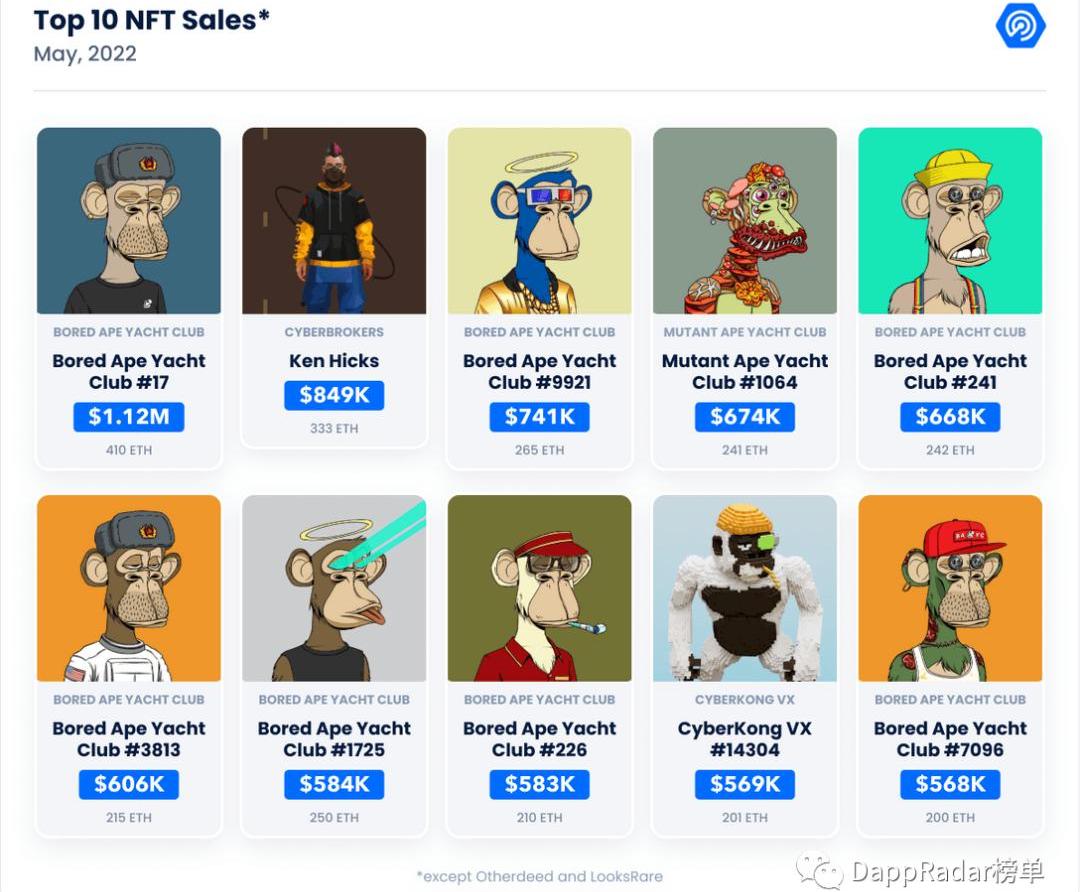
Task: Select the Ken Hicks CyberBrokers artwork
Action: tap(334, 221)
